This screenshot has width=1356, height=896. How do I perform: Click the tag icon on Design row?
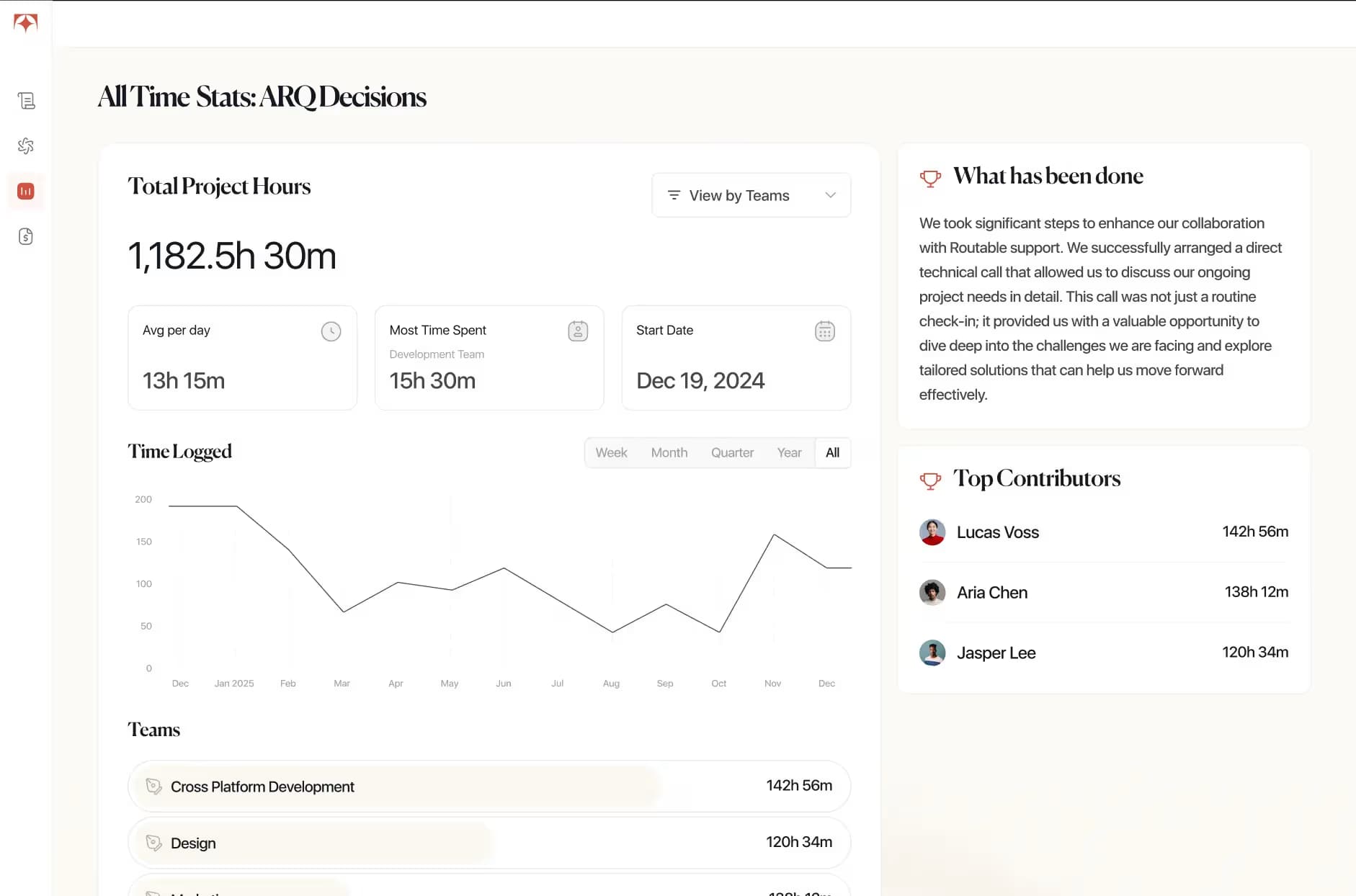pyautogui.click(x=153, y=842)
